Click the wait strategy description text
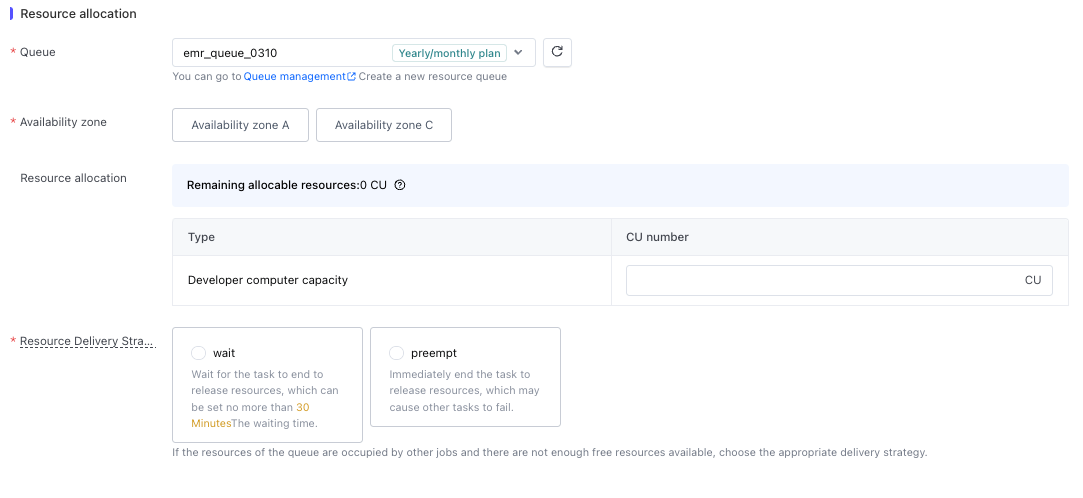Viewport: 1083px width, 498px height. tap(267, 399)
